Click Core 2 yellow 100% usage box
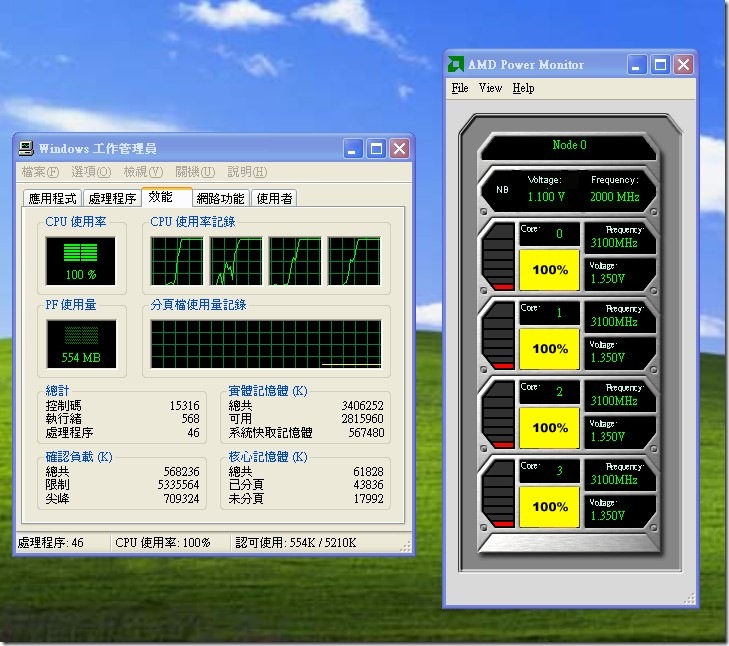This screenshot has height=646, width=729. pyautogui.click(x=550, y=428)
